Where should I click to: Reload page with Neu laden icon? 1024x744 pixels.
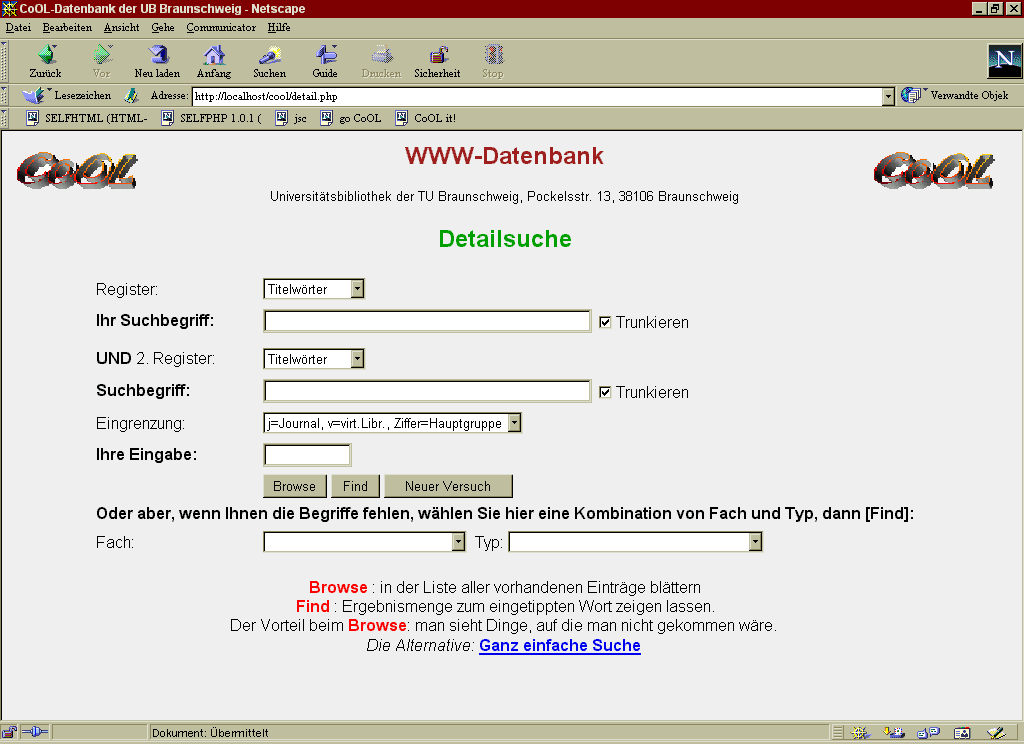coord(157,56)
